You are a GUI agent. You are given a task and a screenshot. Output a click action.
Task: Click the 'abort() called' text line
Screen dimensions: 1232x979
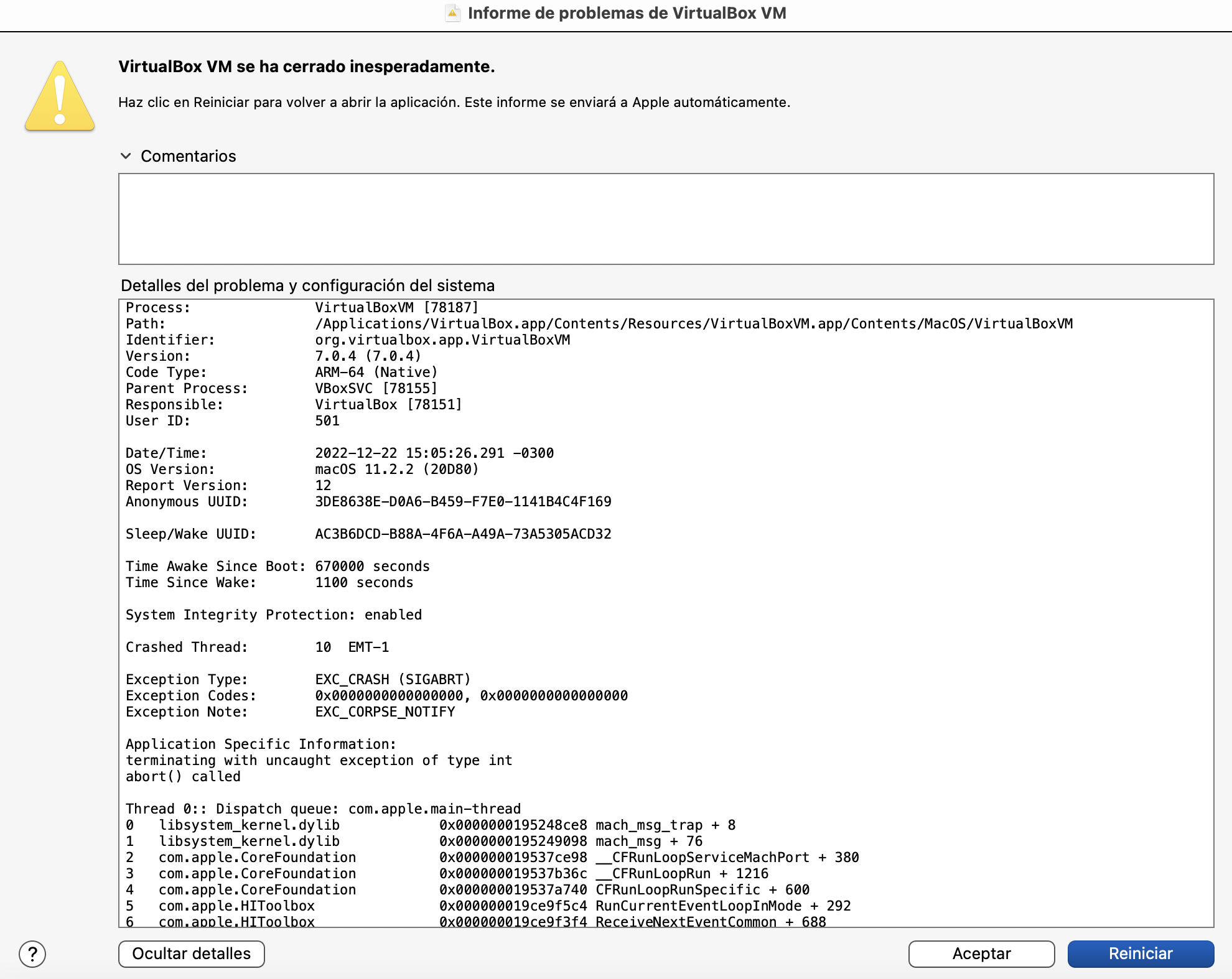point(183,776)
